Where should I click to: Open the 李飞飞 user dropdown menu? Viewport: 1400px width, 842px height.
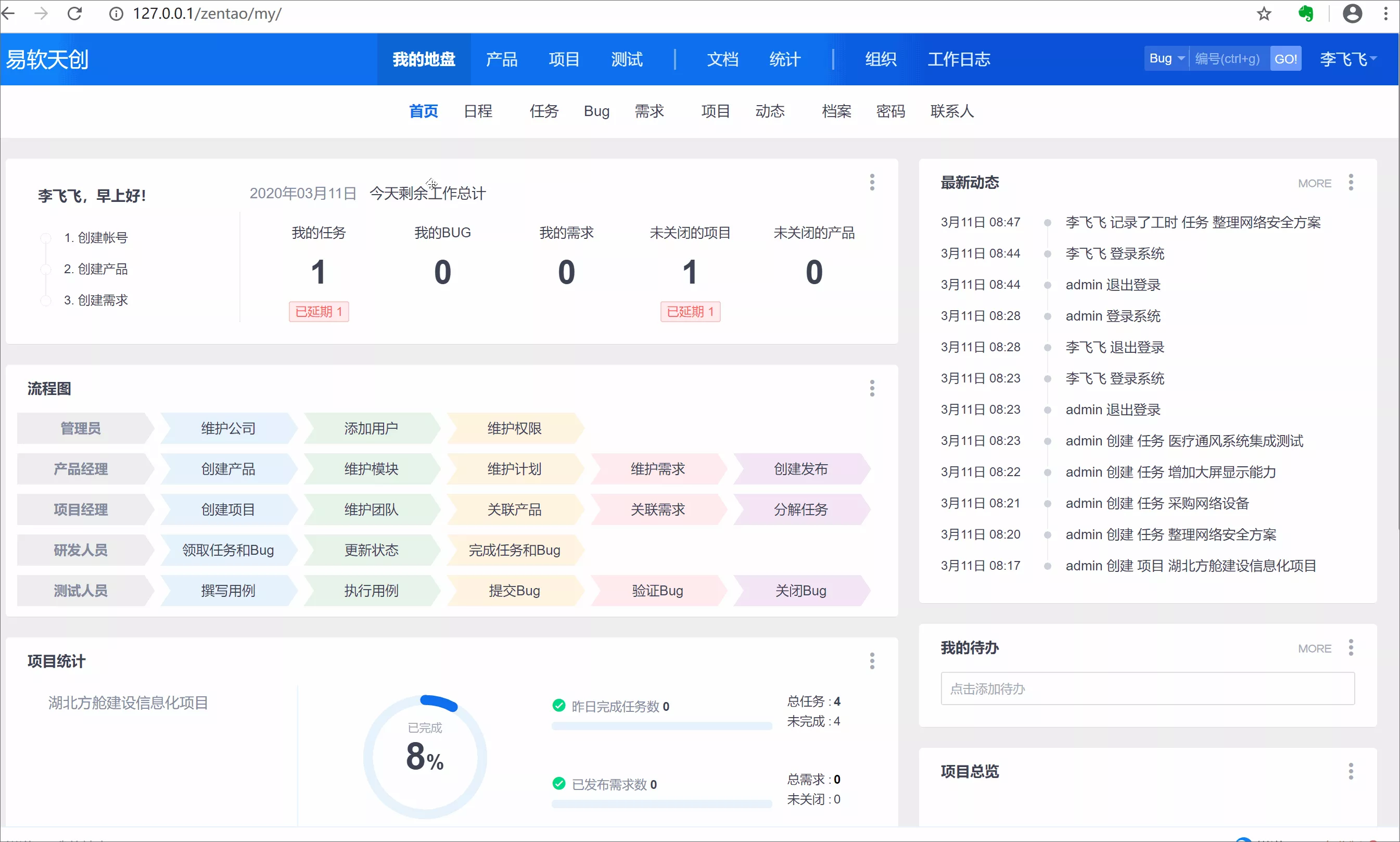pyautogui.click(x=1348, y=59)
